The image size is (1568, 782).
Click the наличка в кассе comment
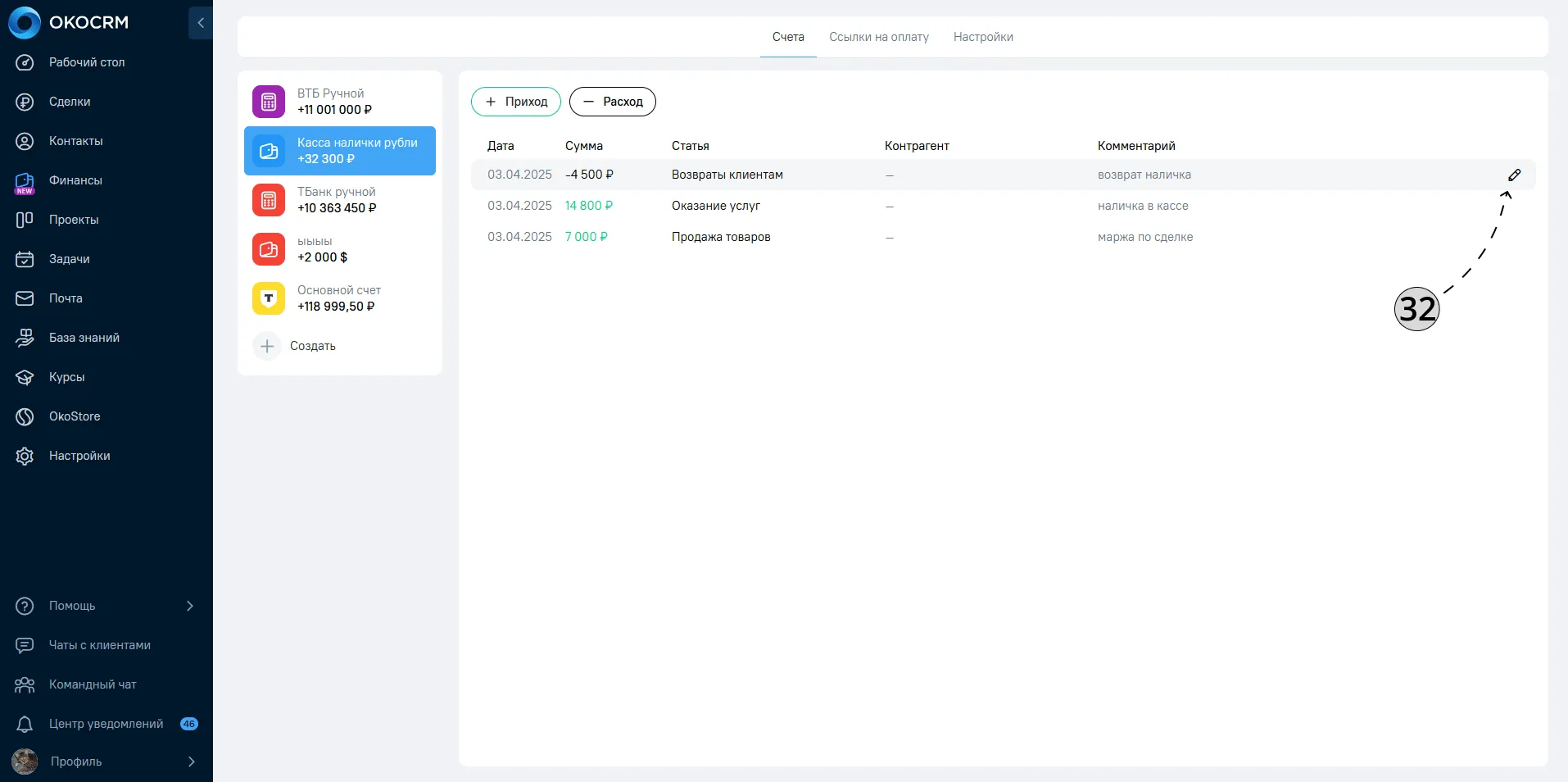tap(1143, 206)
